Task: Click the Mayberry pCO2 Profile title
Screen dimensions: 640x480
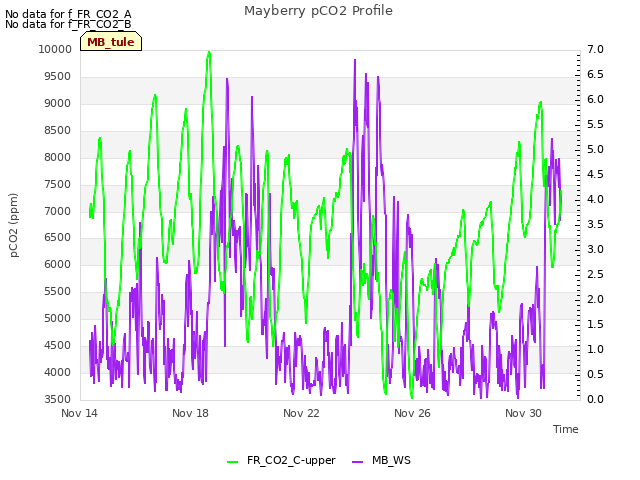Action: point(318,11)
